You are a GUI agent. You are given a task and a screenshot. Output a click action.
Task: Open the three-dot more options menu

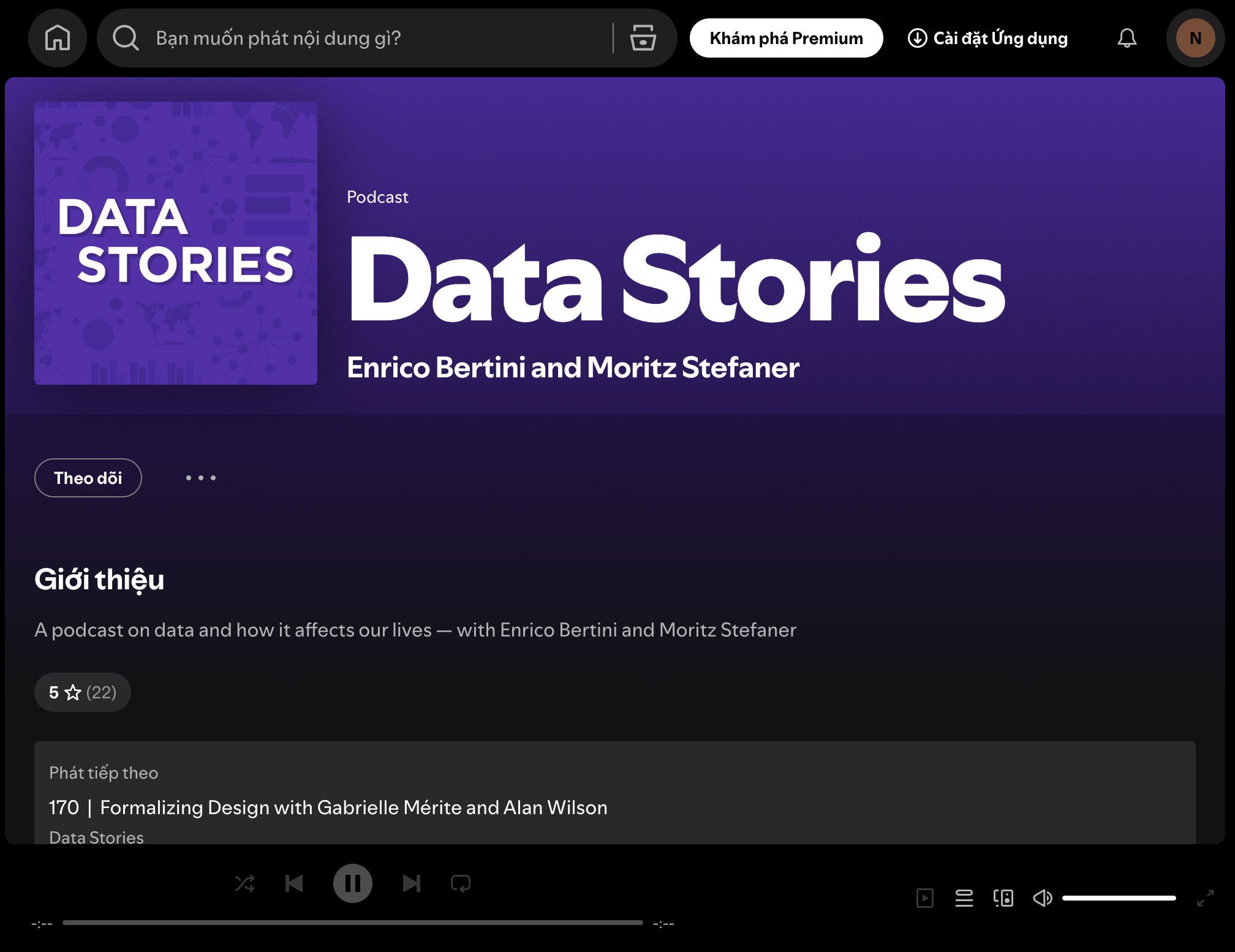click(201, 478)
